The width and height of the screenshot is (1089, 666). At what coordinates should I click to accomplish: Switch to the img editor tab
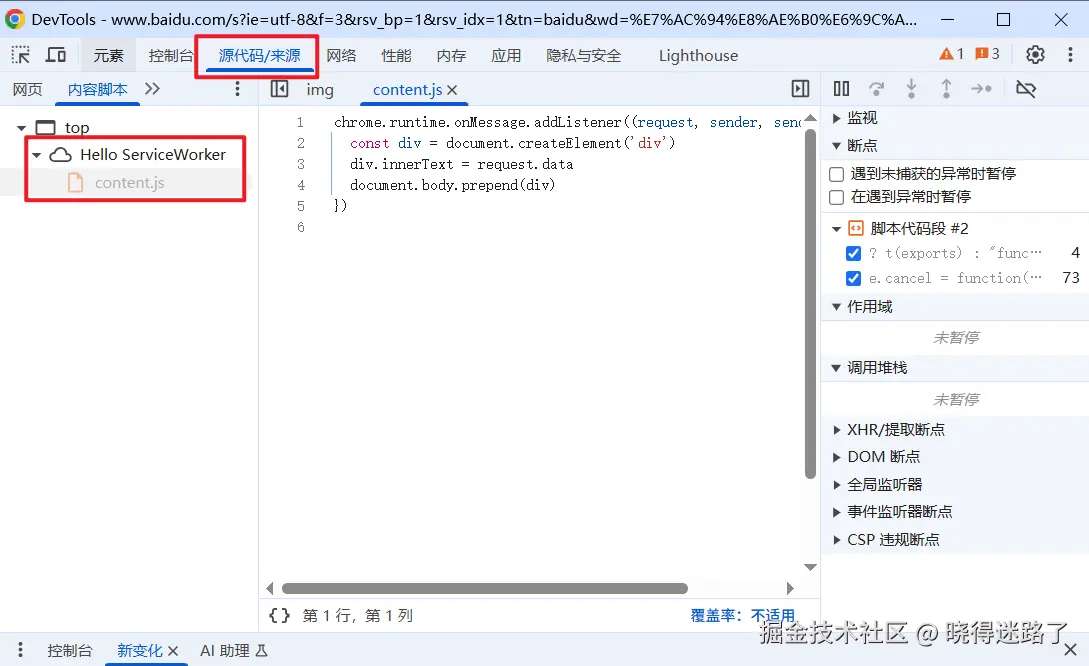click(320, 90)
